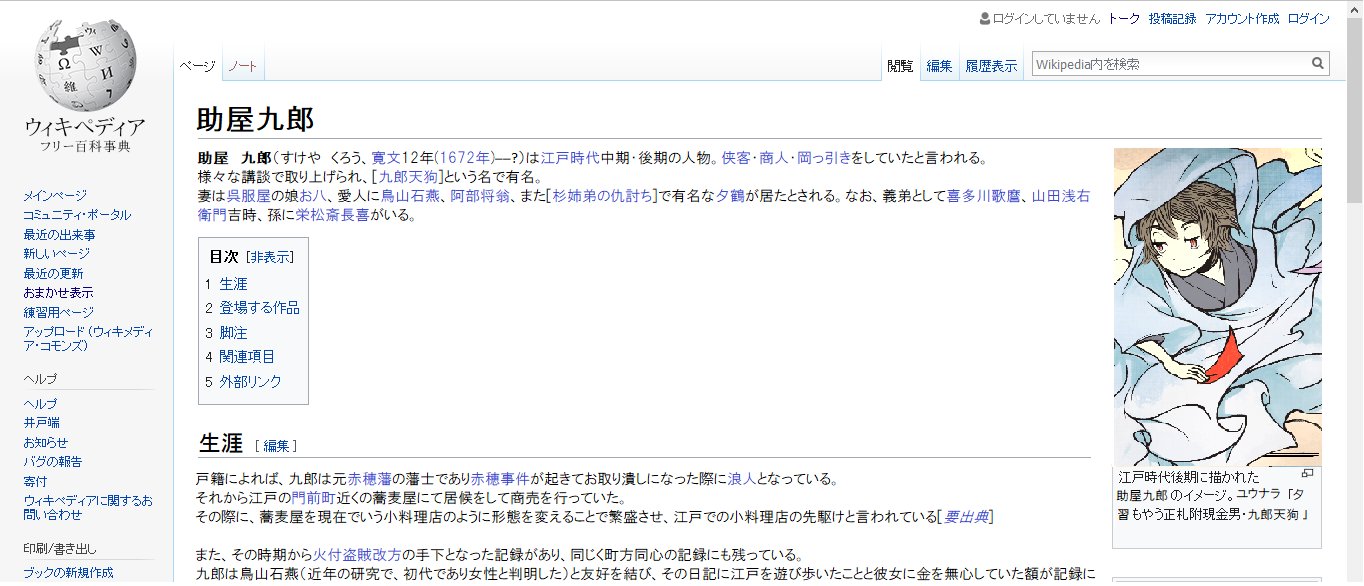Image resolution: width=1364 pixels, height=586 pixels.
Task: Enlarge thumbnail via the magnify icon
Action: pyautogui.click(x=1307, y=474)
